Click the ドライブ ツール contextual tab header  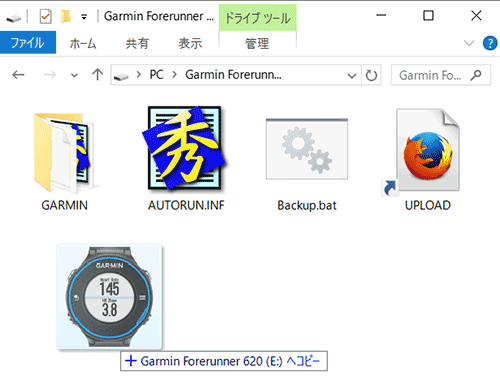point(258,18)
